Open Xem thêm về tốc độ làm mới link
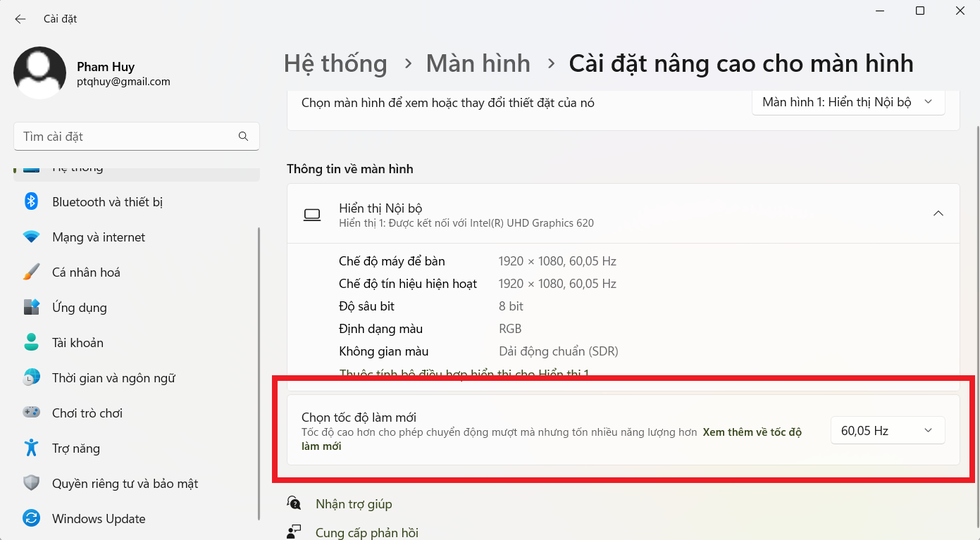 point(752,432)
